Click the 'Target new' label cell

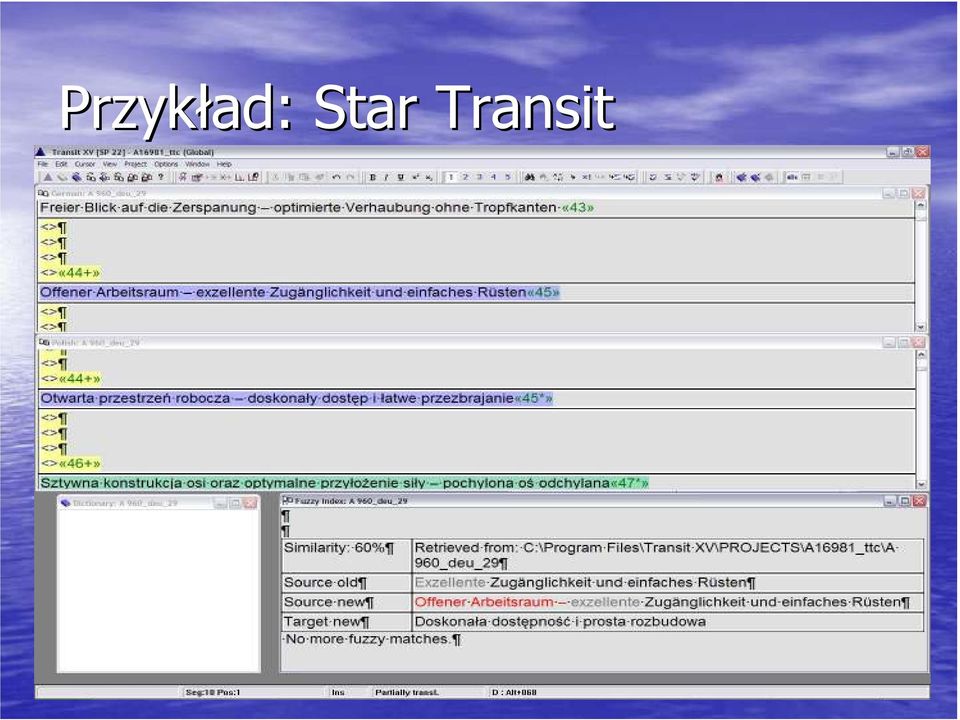[x=347, y=621]
